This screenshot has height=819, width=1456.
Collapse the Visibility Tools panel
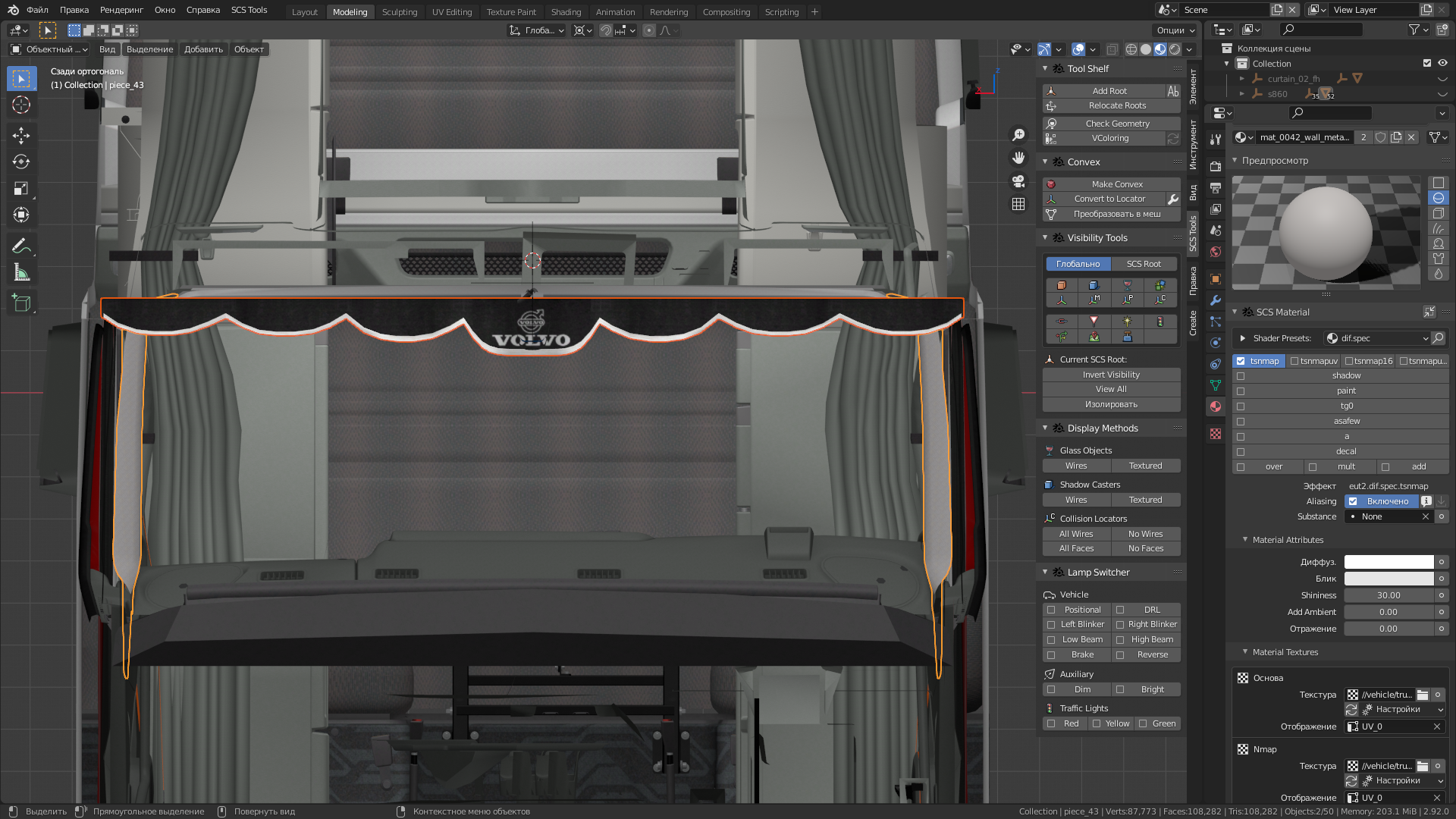1045,237
